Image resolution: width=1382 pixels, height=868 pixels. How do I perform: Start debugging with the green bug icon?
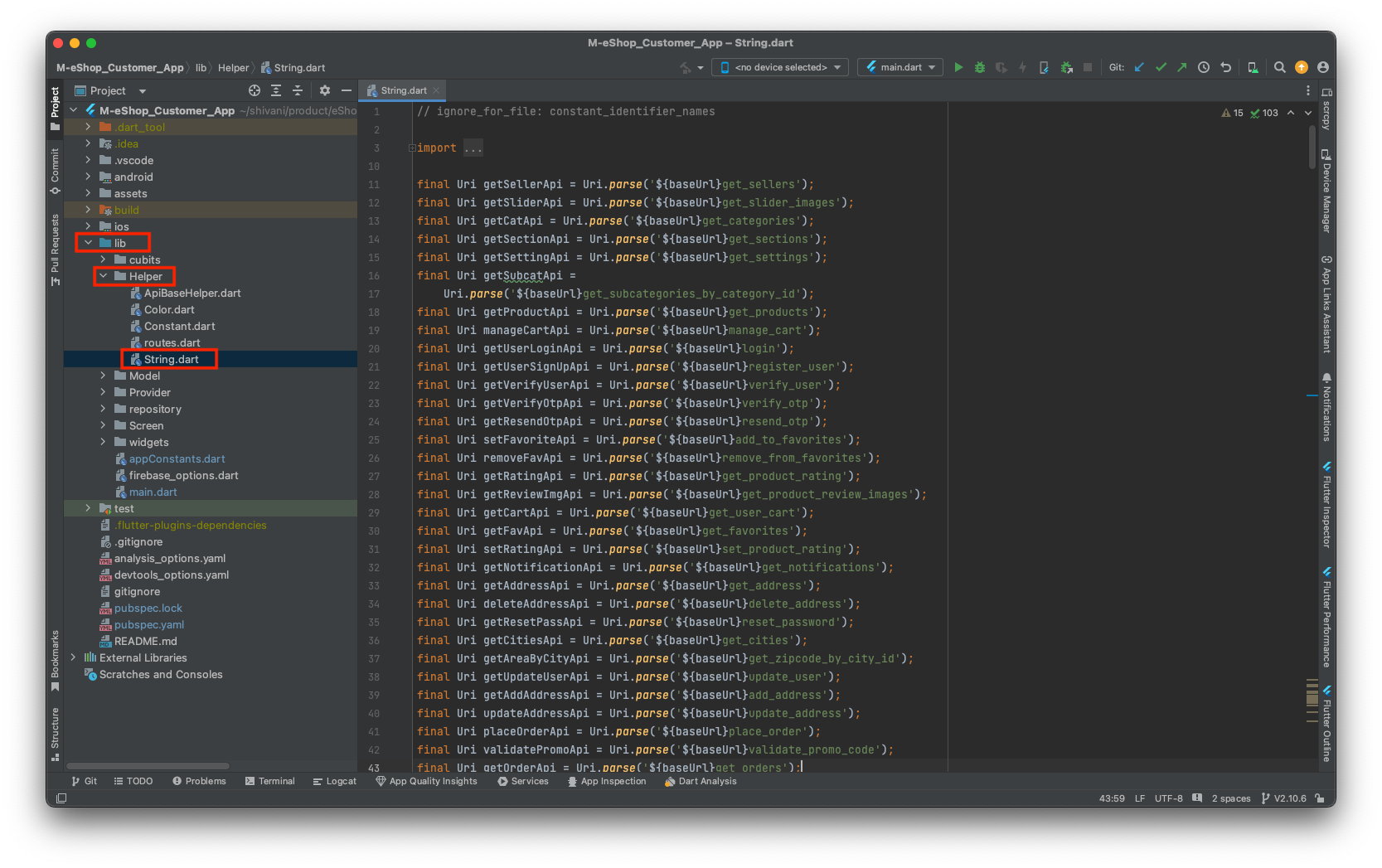click(980, 67)
